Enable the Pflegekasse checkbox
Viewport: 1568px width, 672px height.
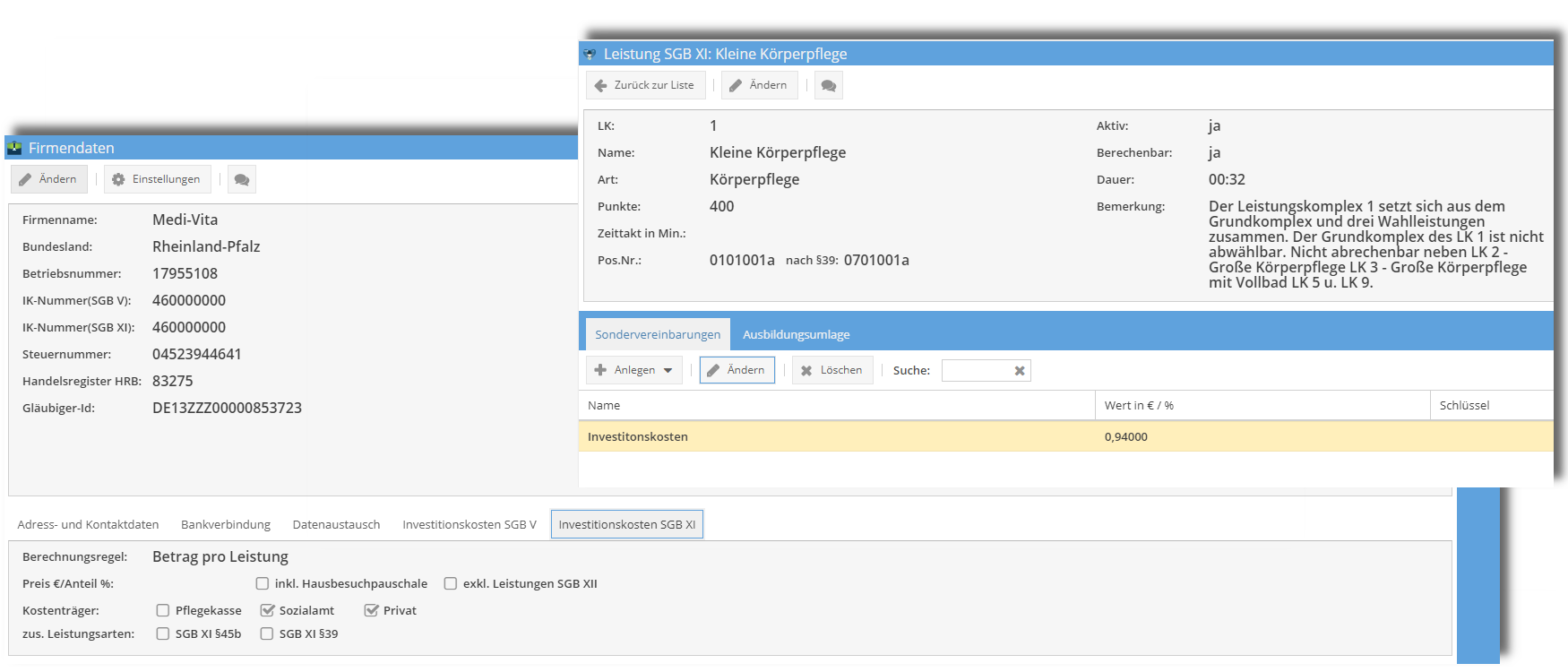[163, 610]
